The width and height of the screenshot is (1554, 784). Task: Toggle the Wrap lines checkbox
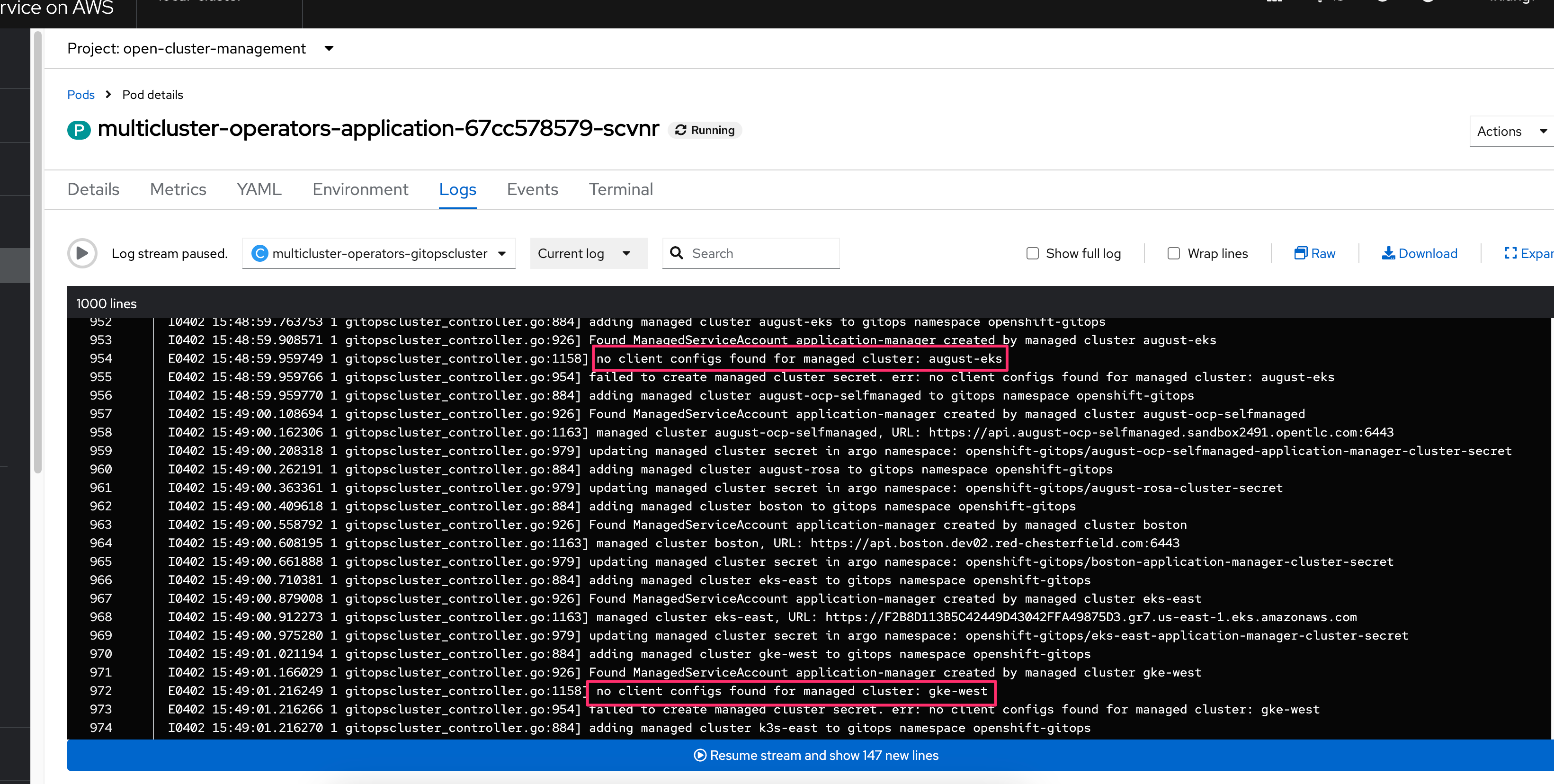tap(1173, 253)
